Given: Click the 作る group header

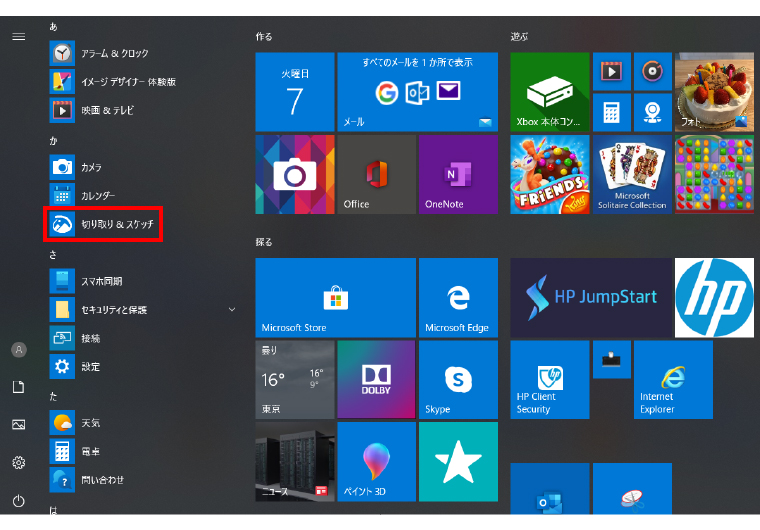Looking at the screenshot, I should point(264,36).
